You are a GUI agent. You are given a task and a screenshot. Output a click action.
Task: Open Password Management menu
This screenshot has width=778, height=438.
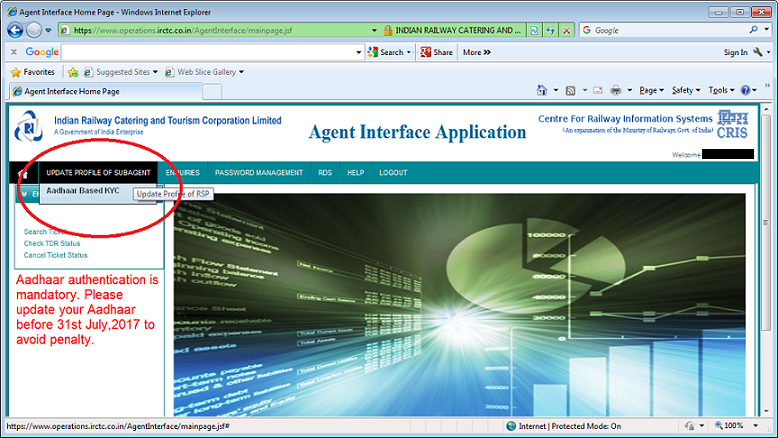click(259, 173)
